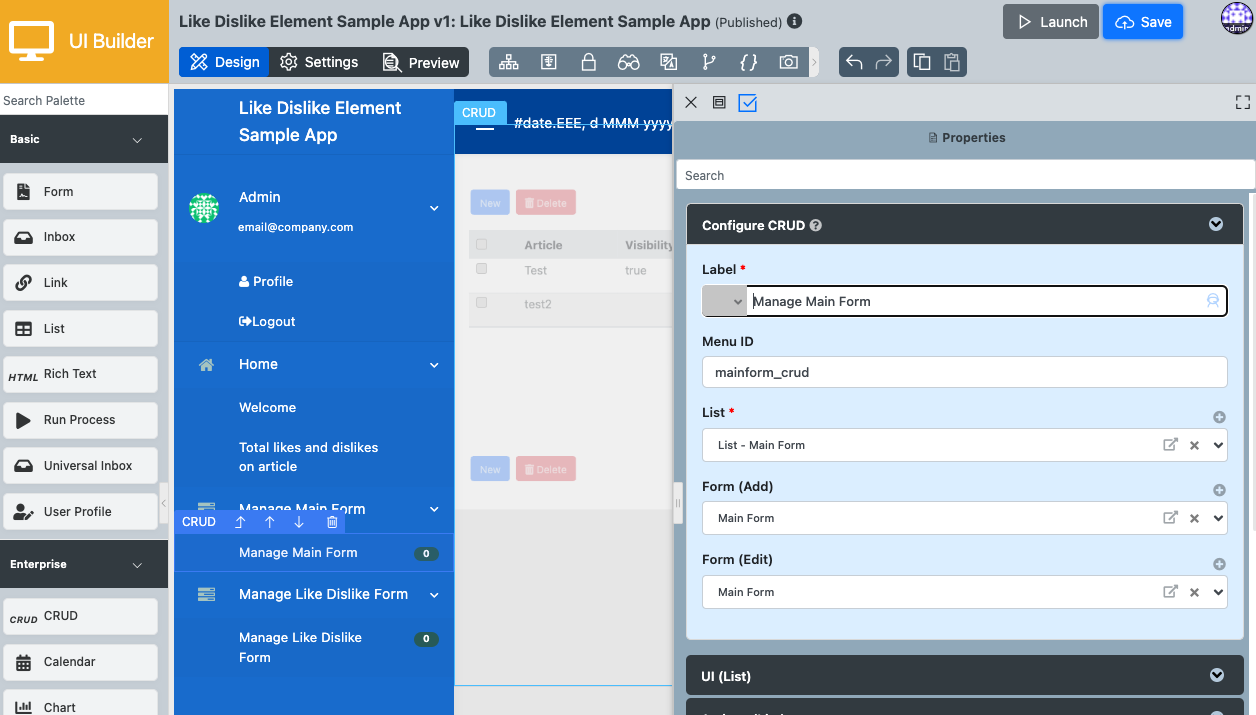Expand the UI (List) section
Screen dimensions: 1256x715
[x=1216, y=676]
